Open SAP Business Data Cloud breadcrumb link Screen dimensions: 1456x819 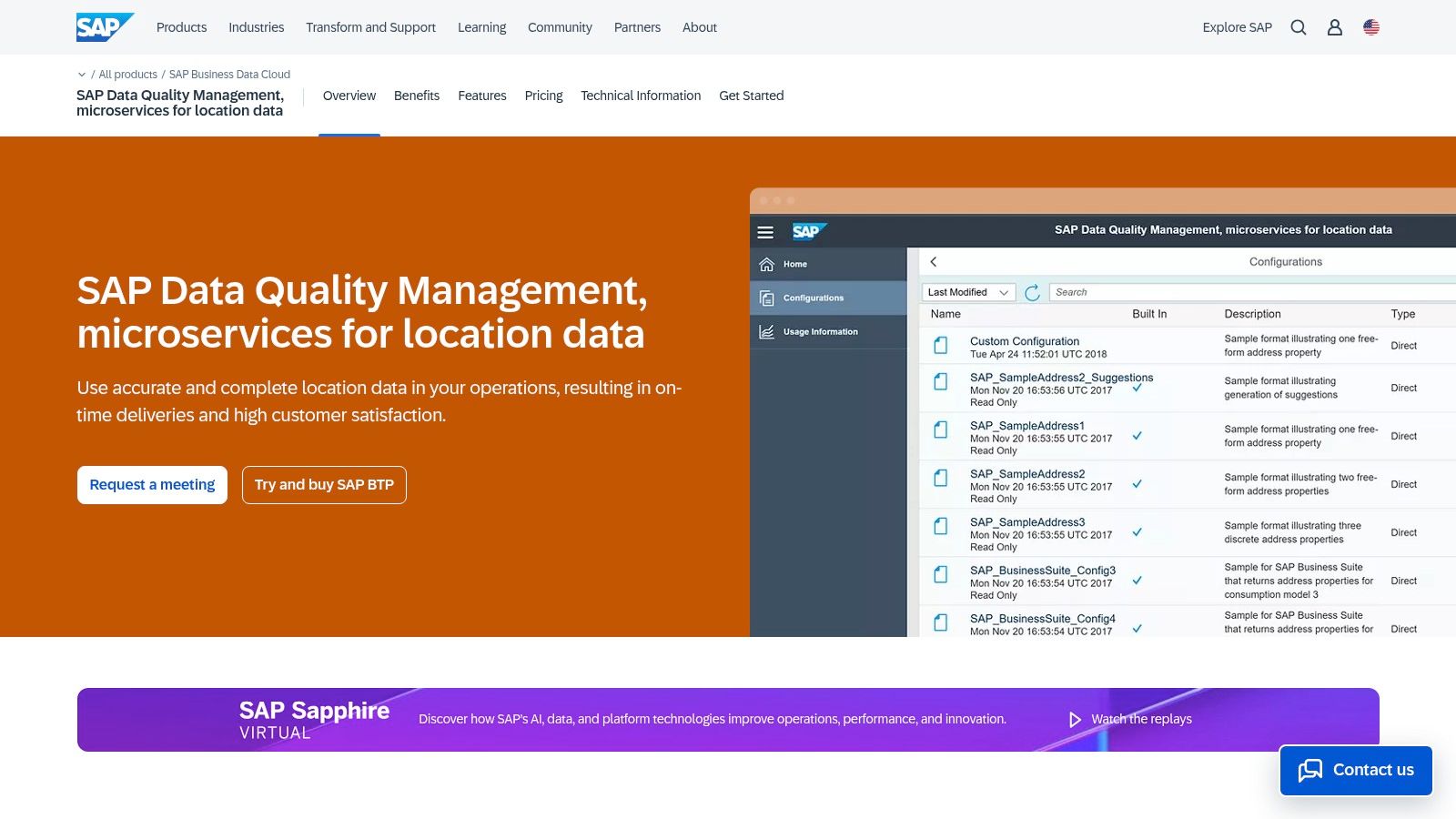pyautogui.click(x=229, y=75)
